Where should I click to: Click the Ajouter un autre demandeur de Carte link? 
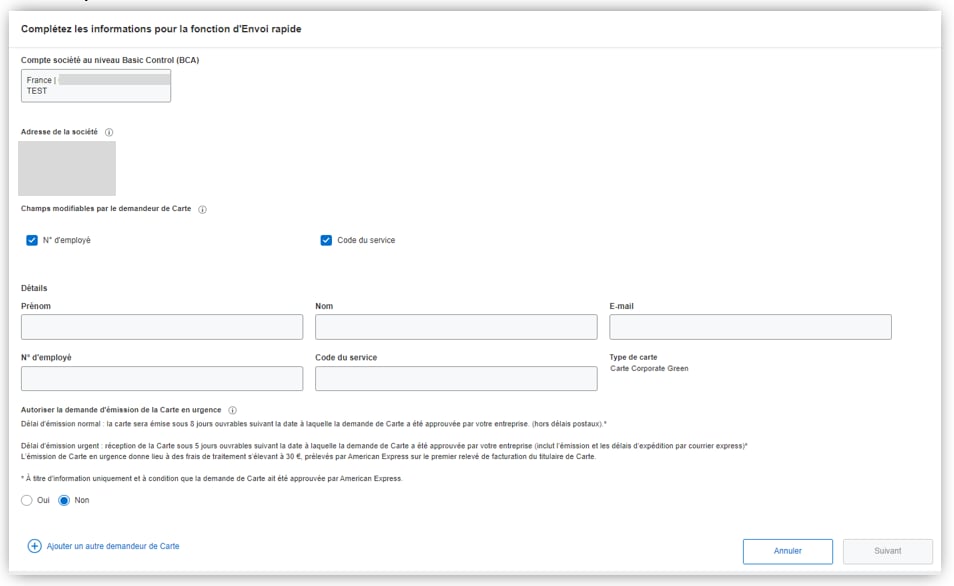(113, 546)
